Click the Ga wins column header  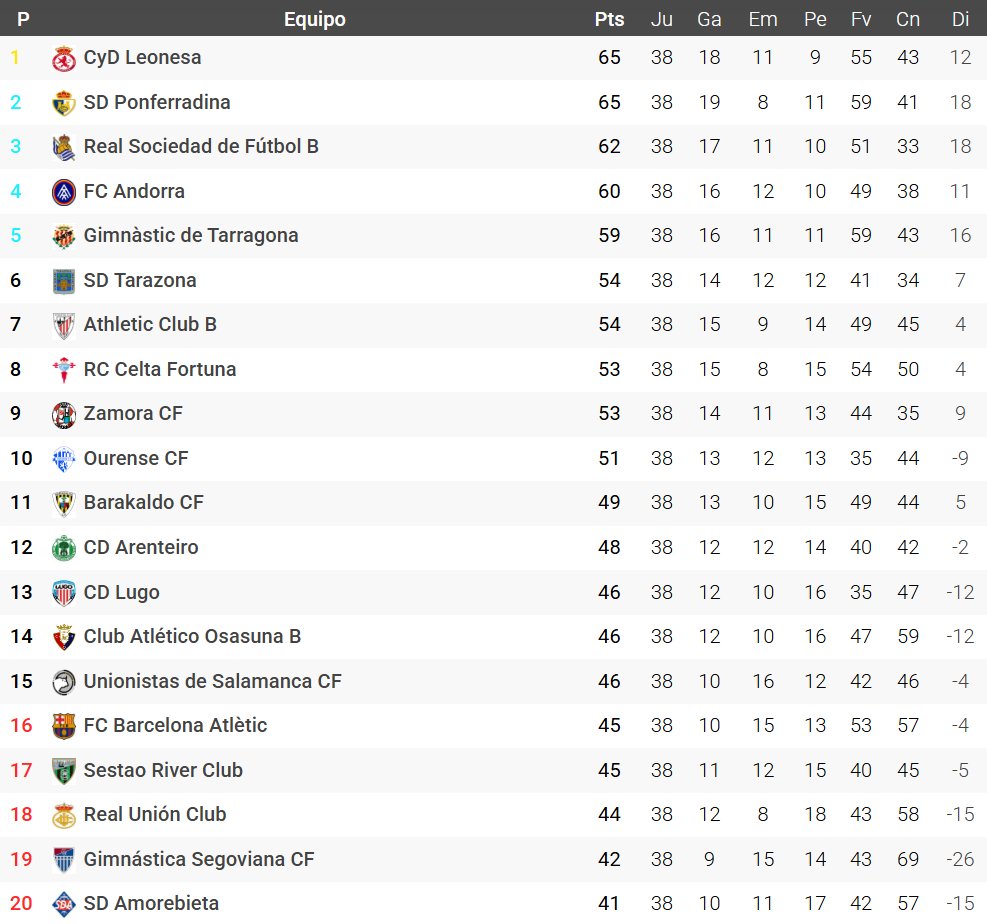(x=709, y=19)
